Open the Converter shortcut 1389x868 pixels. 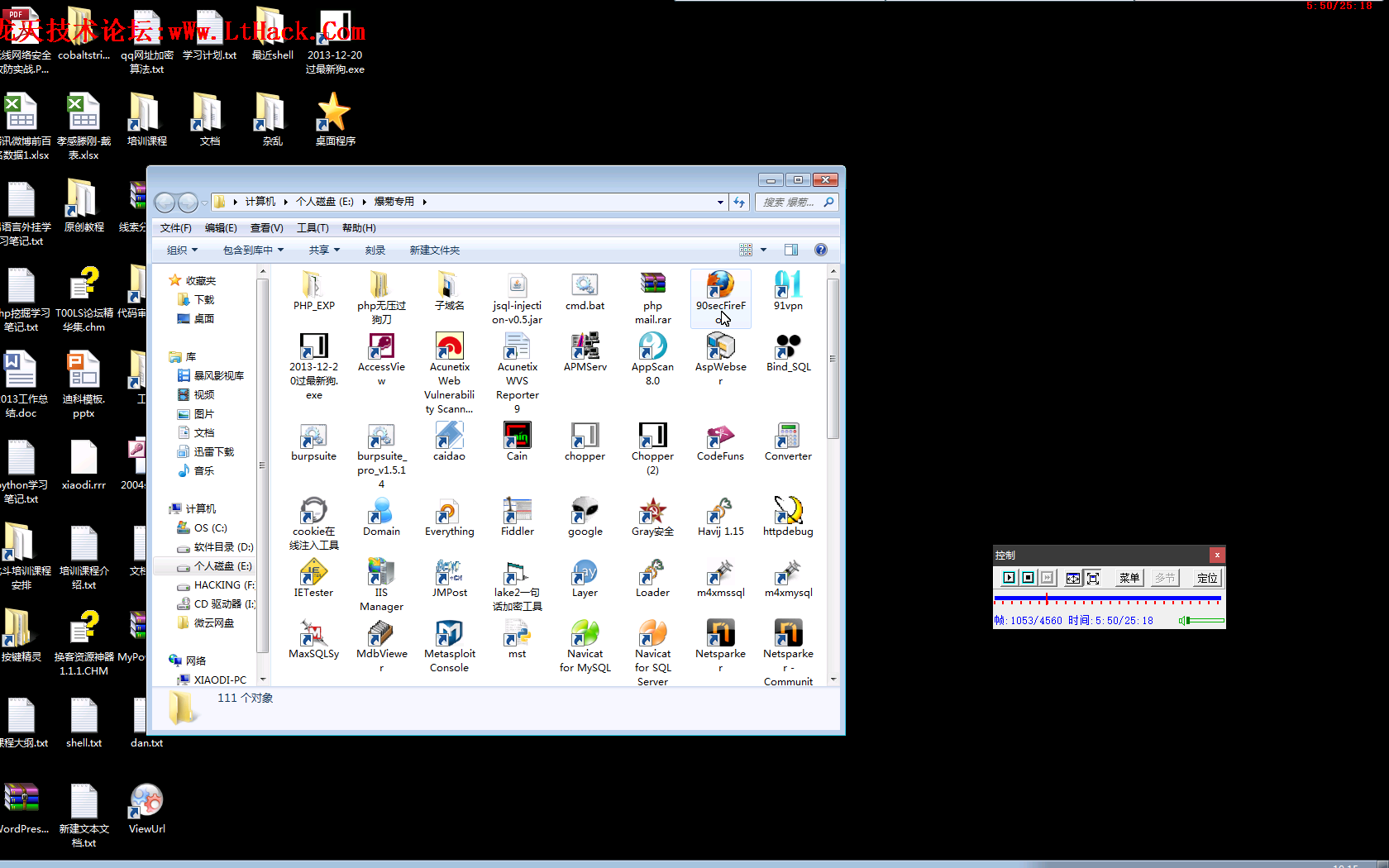(788, 442)
